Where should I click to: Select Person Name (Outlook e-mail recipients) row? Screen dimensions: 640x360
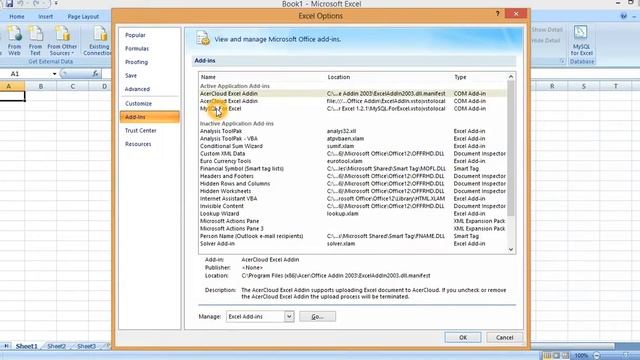click(353, 236)
